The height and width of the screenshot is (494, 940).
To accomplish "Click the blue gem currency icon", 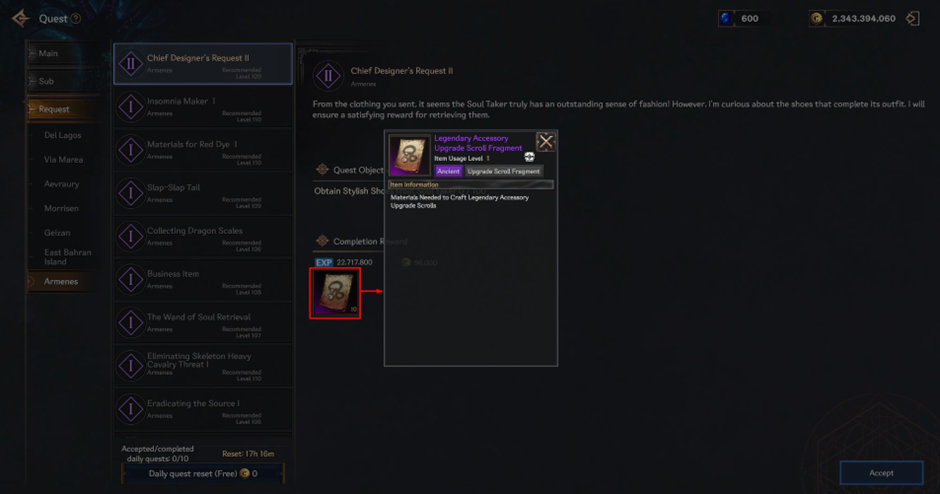I will (725, 19).
